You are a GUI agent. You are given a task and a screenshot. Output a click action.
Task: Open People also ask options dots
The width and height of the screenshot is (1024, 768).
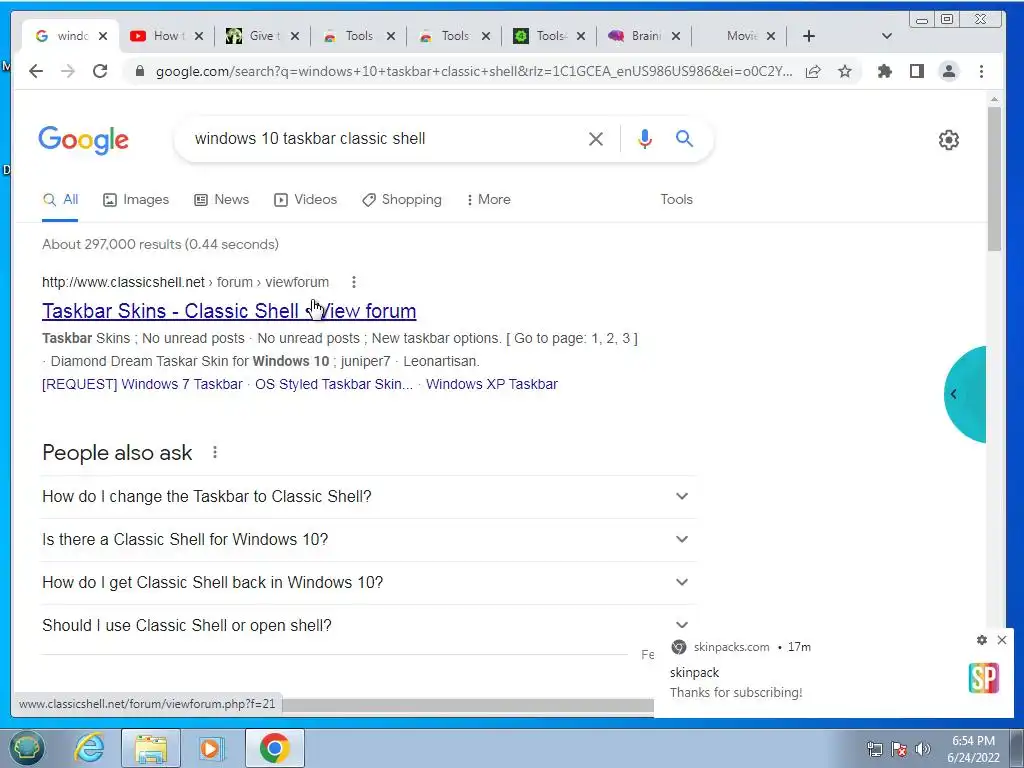[x=215, y=452]
